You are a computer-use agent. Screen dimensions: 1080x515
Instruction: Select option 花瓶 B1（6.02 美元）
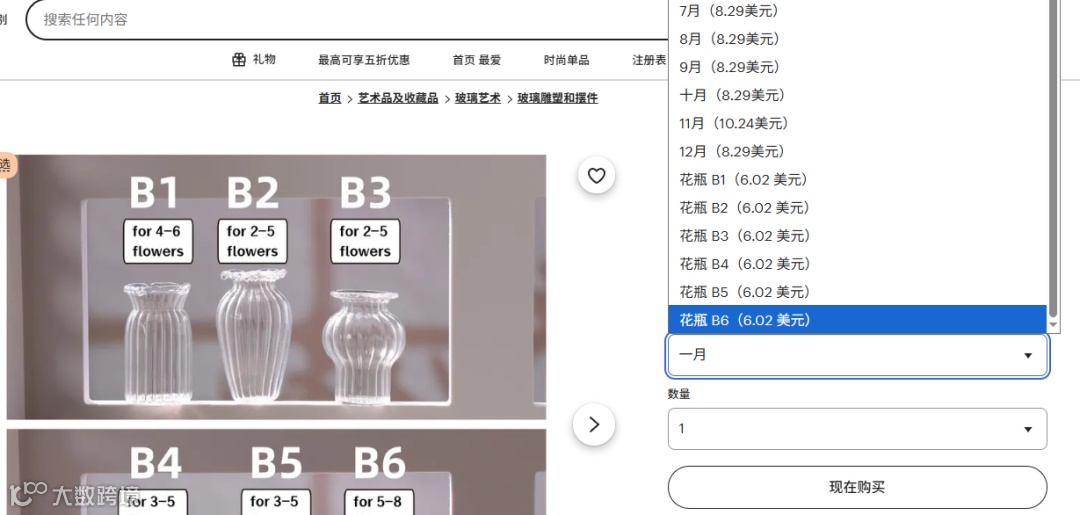point(858,180)
